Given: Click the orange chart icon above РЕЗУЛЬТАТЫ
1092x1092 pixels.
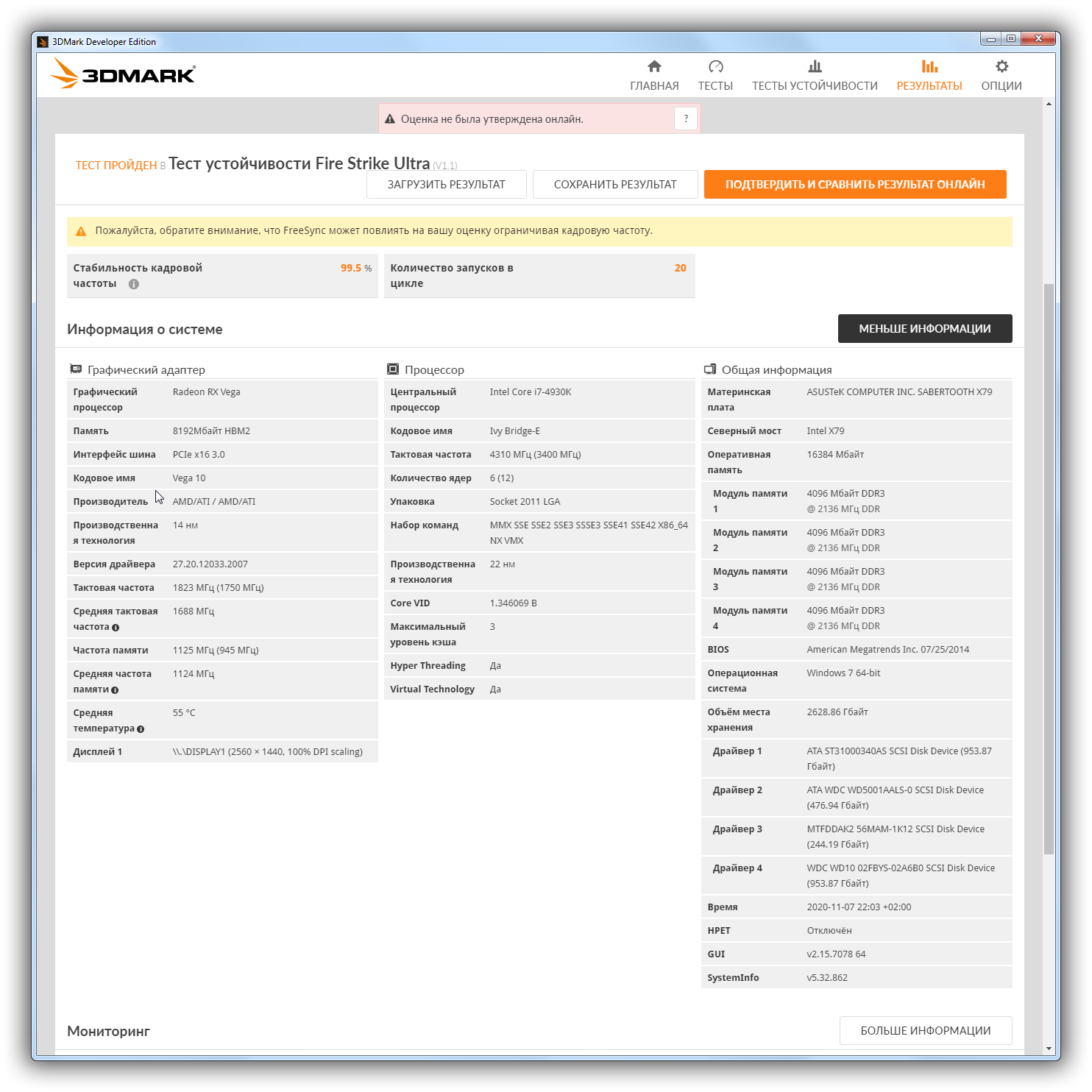Looking at the screenshot, I should click(x=929, y=66).
